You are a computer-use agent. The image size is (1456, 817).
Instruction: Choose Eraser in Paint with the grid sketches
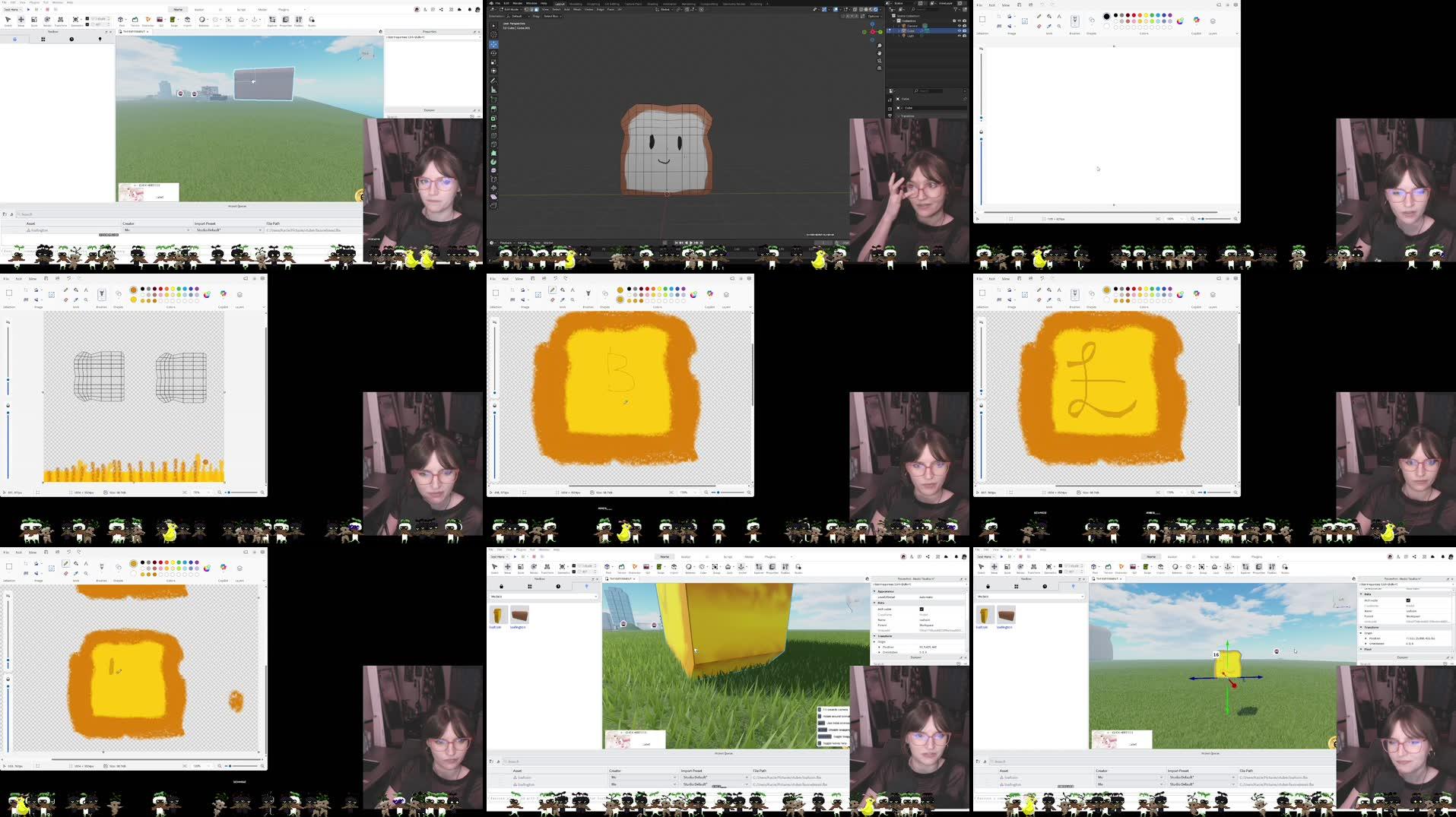point(66,299)
